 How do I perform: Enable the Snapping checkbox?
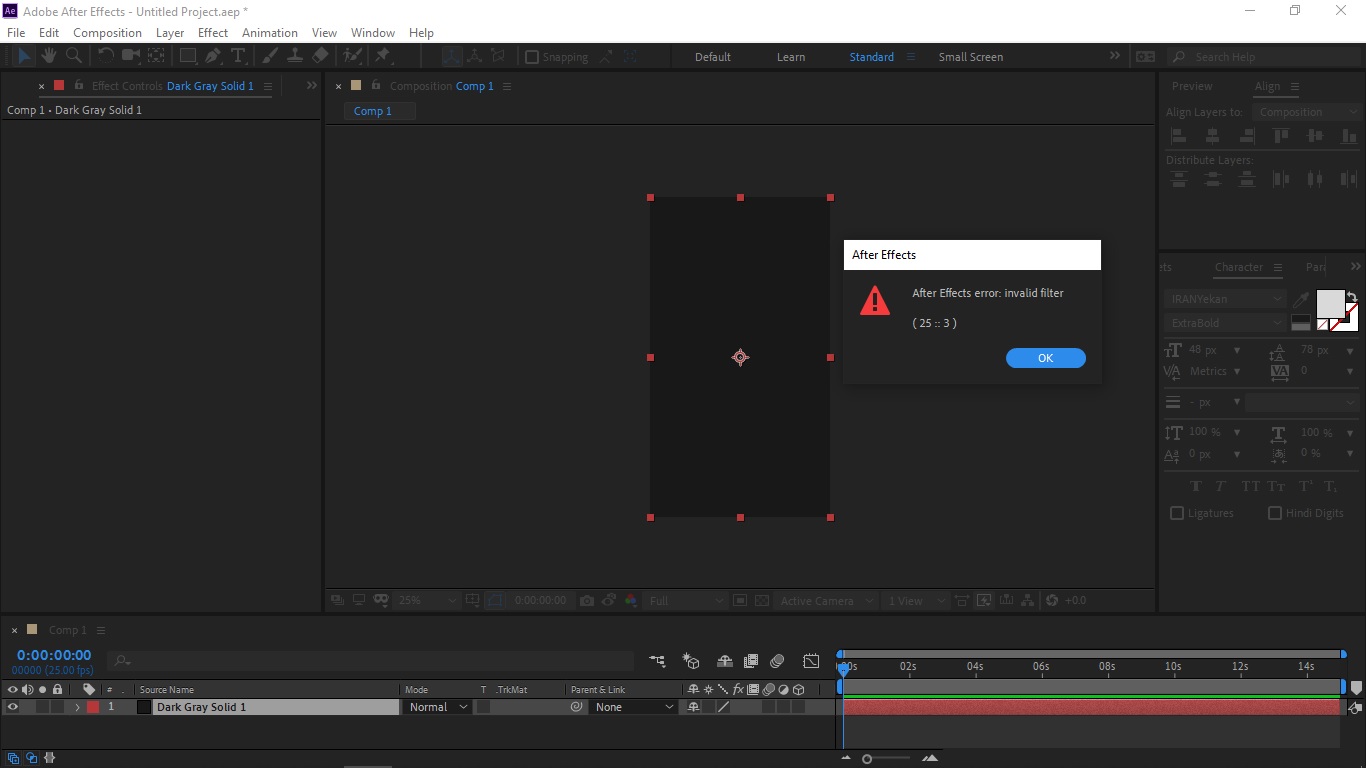(x=532, y=57)
